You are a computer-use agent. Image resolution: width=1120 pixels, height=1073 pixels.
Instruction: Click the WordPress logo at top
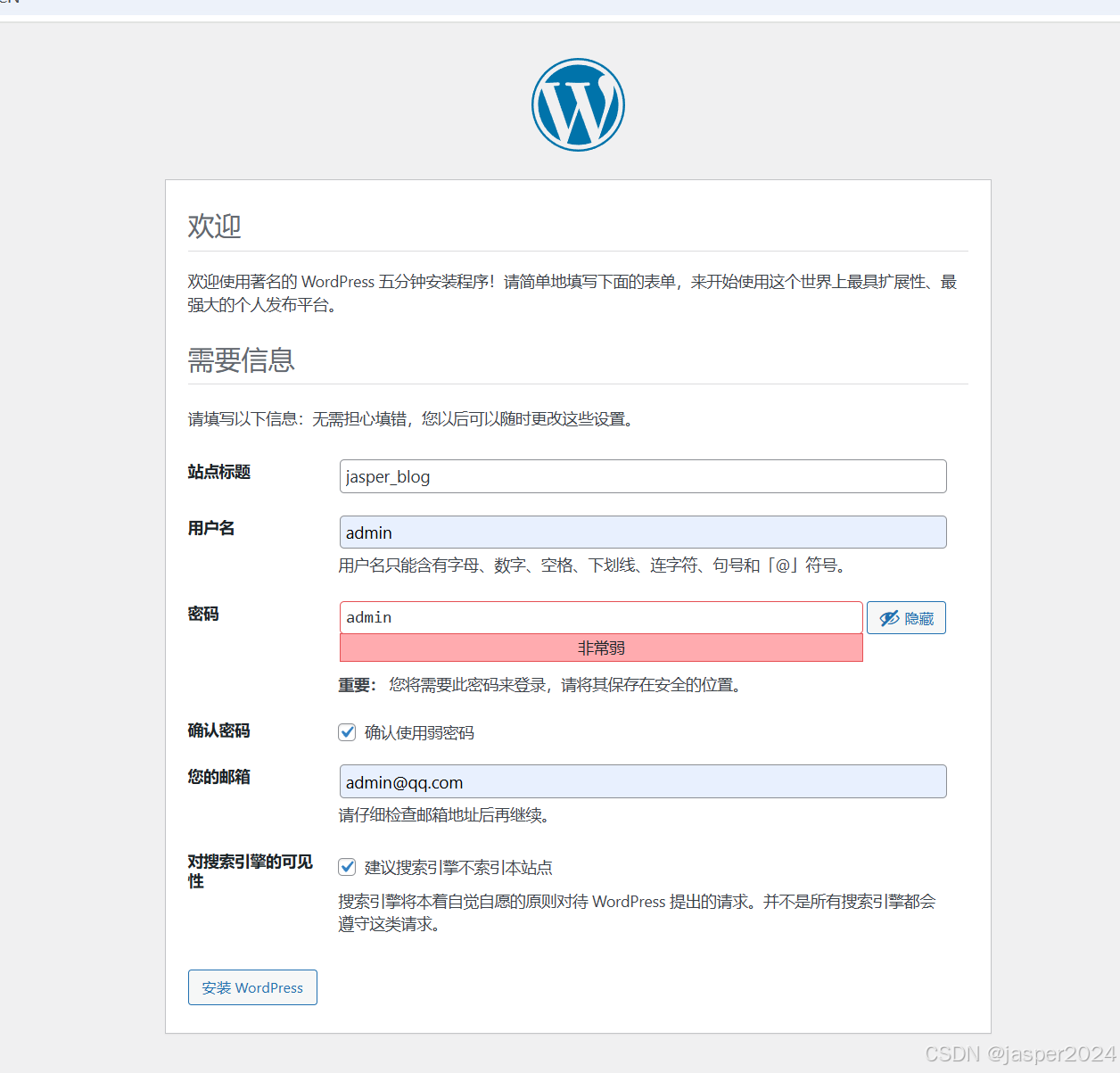click(x=578, y=105)
